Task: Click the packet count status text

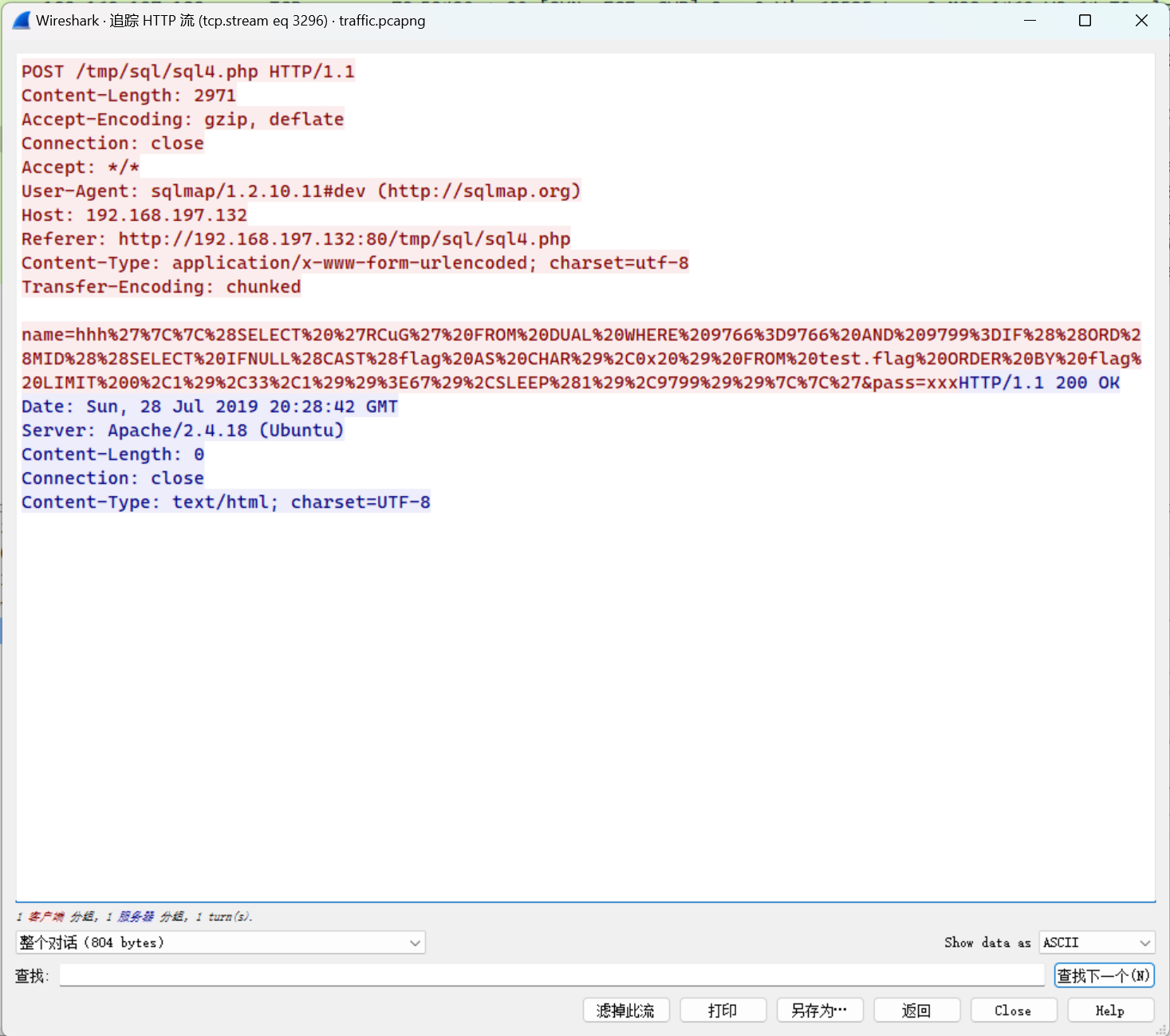Action: click(x=134, y=917)
